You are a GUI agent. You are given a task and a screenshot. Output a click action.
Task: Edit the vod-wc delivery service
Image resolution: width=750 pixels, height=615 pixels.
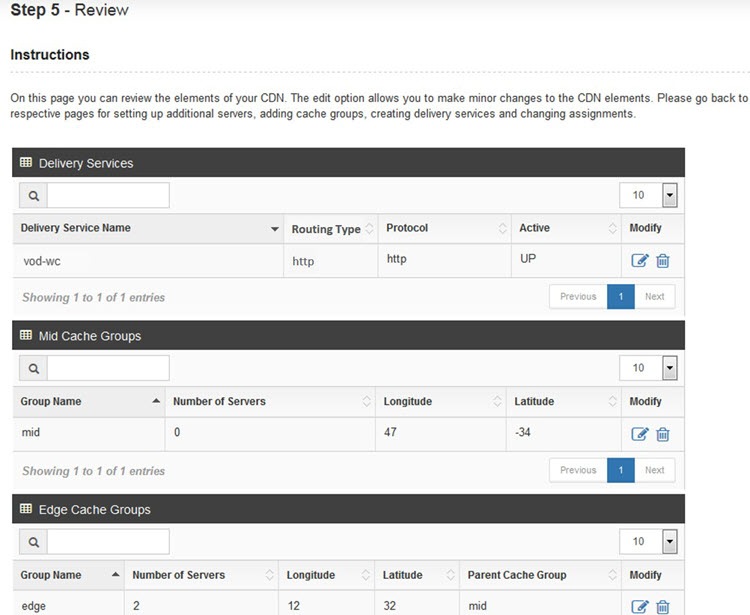[x=640, y=261]
